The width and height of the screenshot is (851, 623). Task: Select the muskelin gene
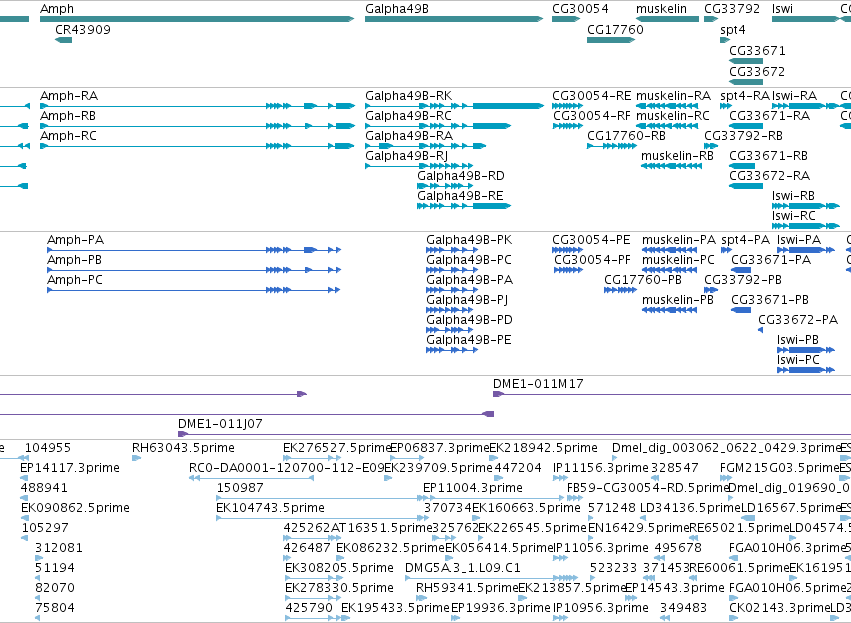click(x=668, y=19)
